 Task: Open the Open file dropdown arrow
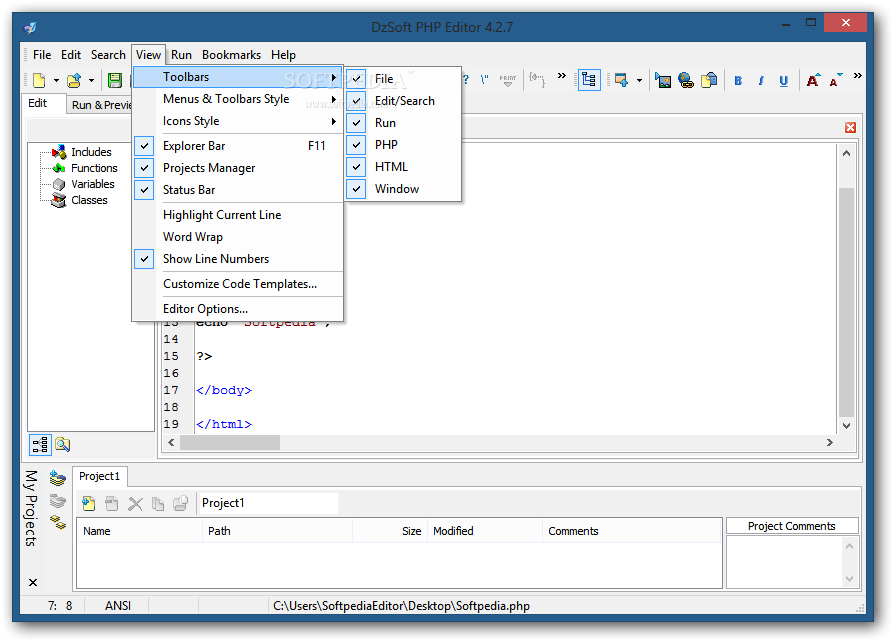pos(91,80)
